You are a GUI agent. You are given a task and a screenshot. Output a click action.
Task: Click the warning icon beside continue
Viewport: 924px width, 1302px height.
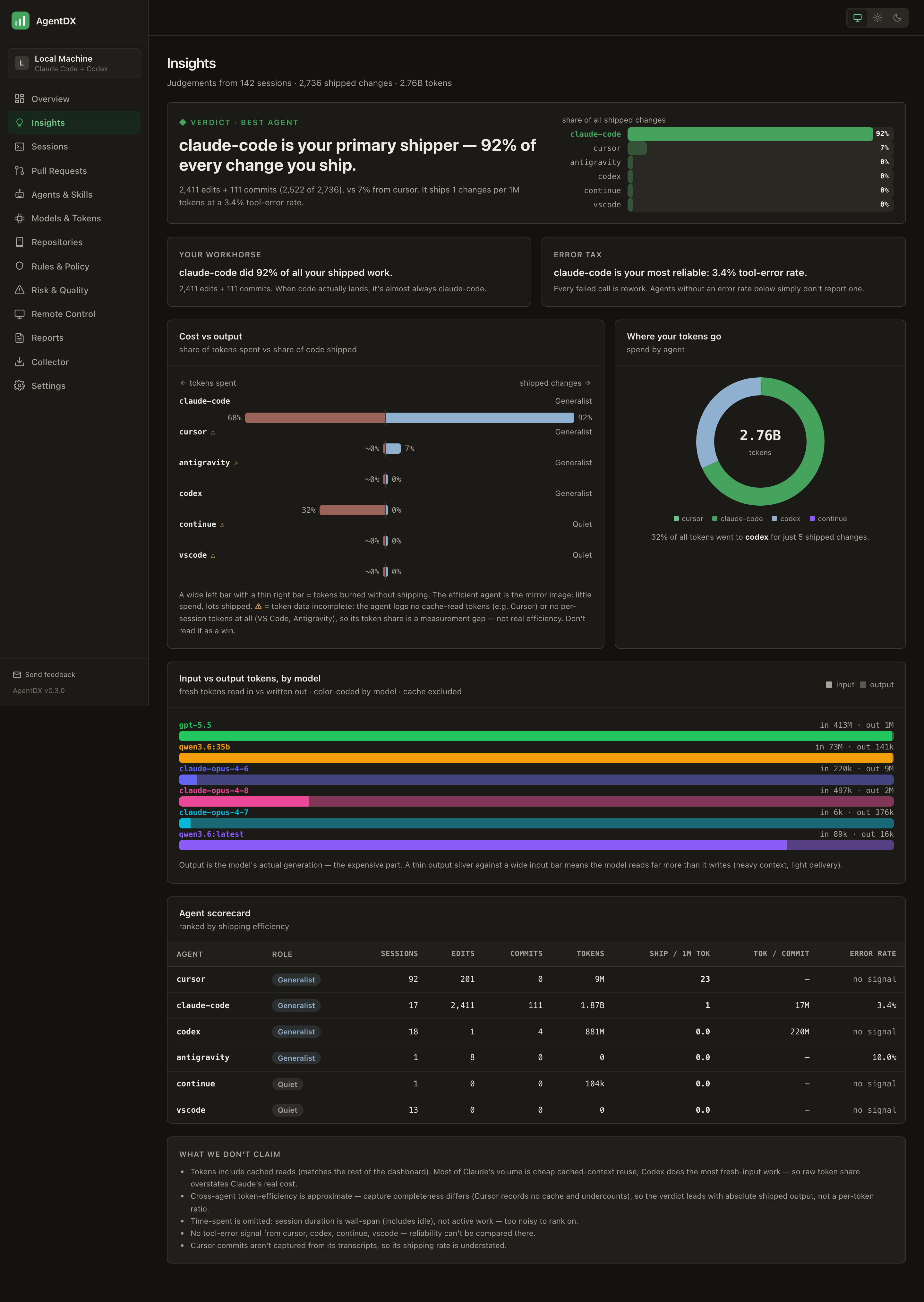coord(222,525)
